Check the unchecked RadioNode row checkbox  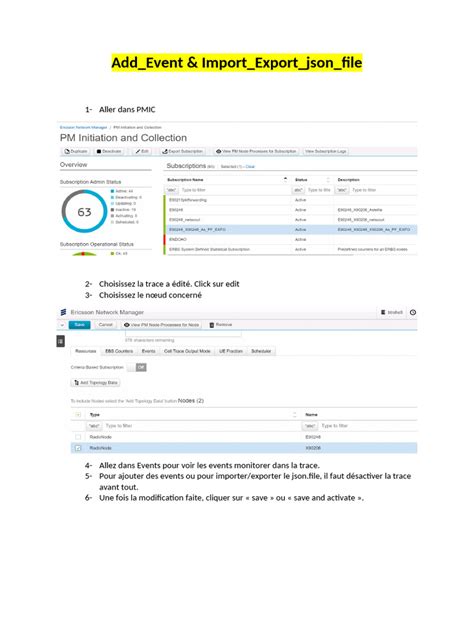(x=78, y=437)
